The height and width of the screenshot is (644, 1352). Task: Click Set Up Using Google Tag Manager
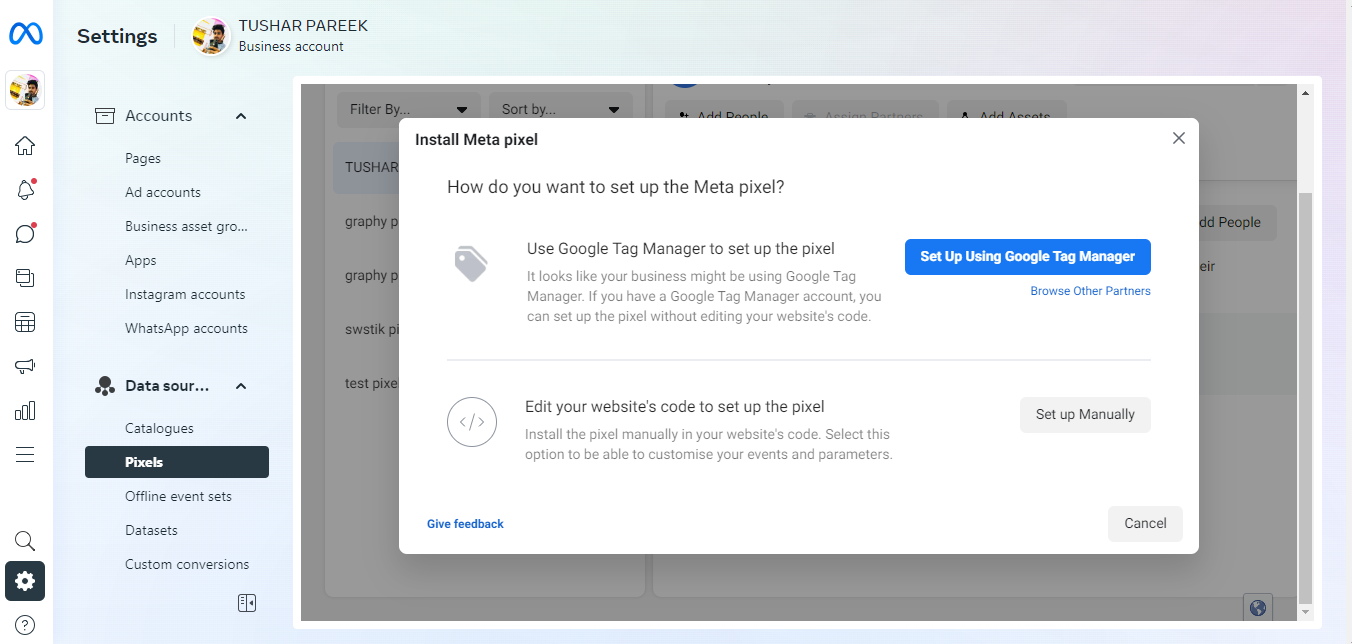pos(1027,256)
